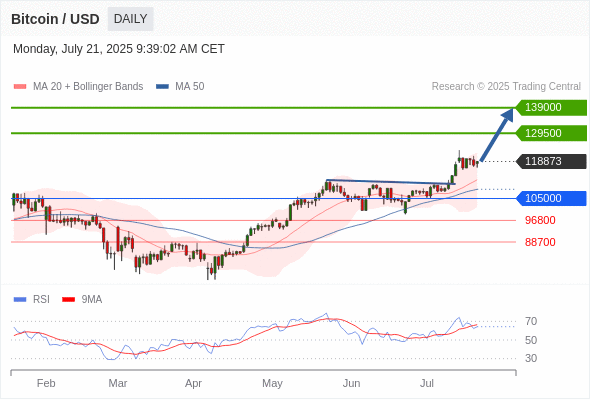Viewport: 590px width, 400px height.
Task: Click the RSI legend label
Action: (x=41, y=300)
